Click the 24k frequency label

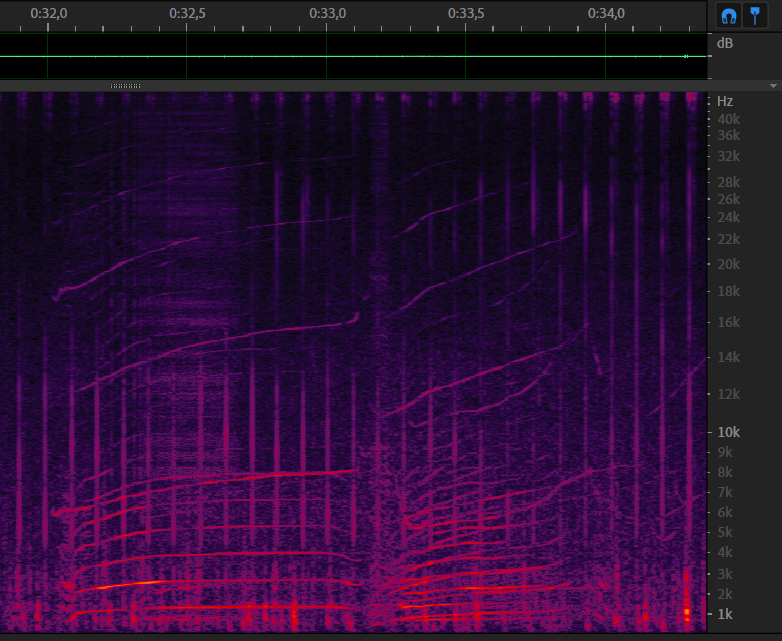(x=729, y=217)
